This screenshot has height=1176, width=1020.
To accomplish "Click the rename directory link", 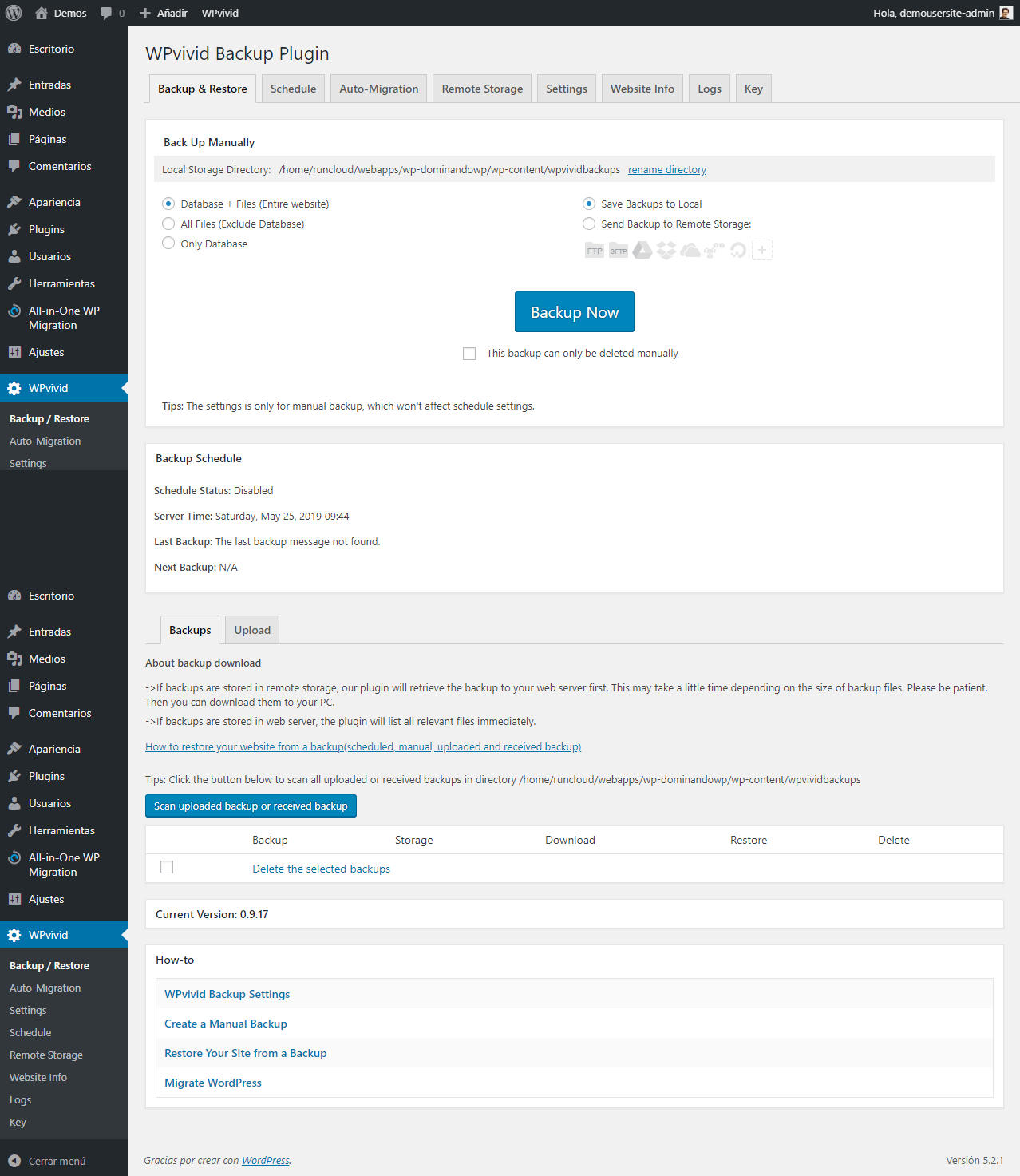I will (x=667, y=170).
